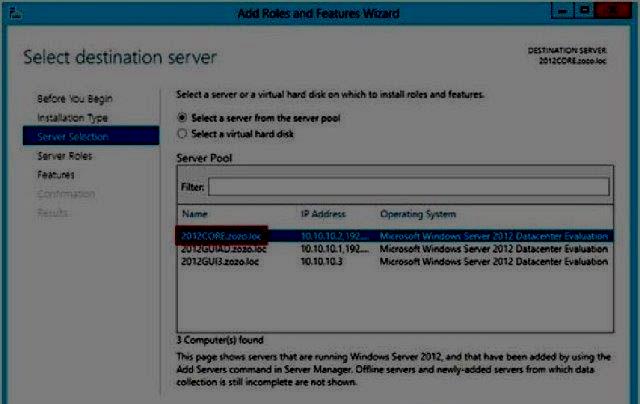Go to the Installation Type step
Screen dimensions: 640x404
(x=73, y=118)
